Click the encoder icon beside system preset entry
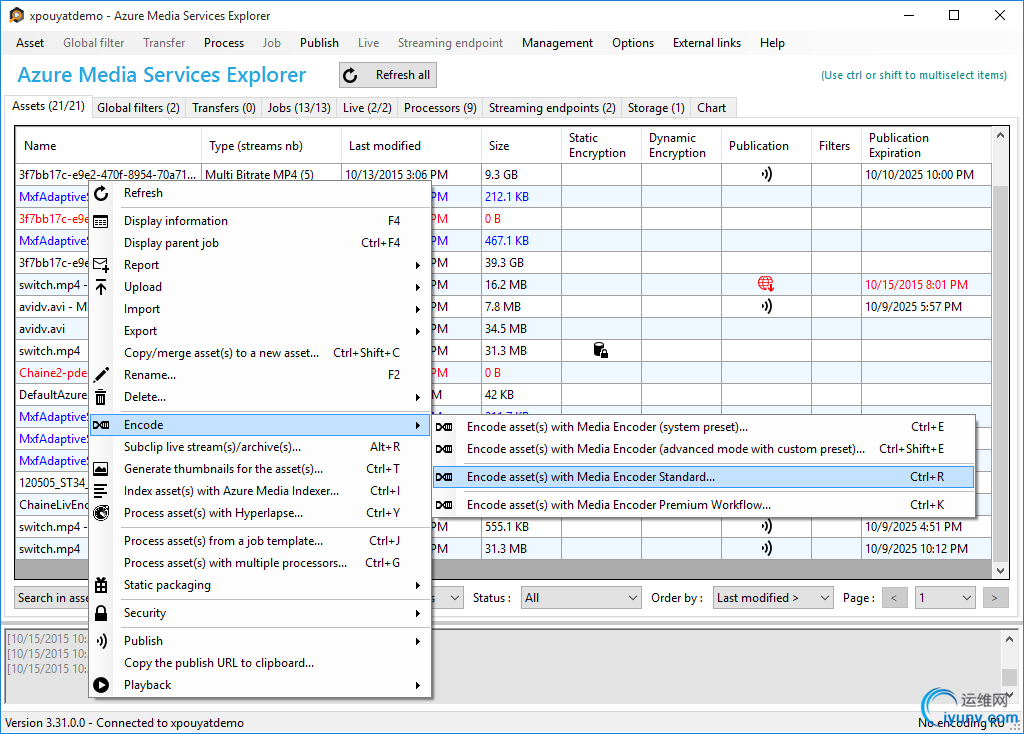The height and width of the screenshot is (734, 1024). click(x=444, y=427)
